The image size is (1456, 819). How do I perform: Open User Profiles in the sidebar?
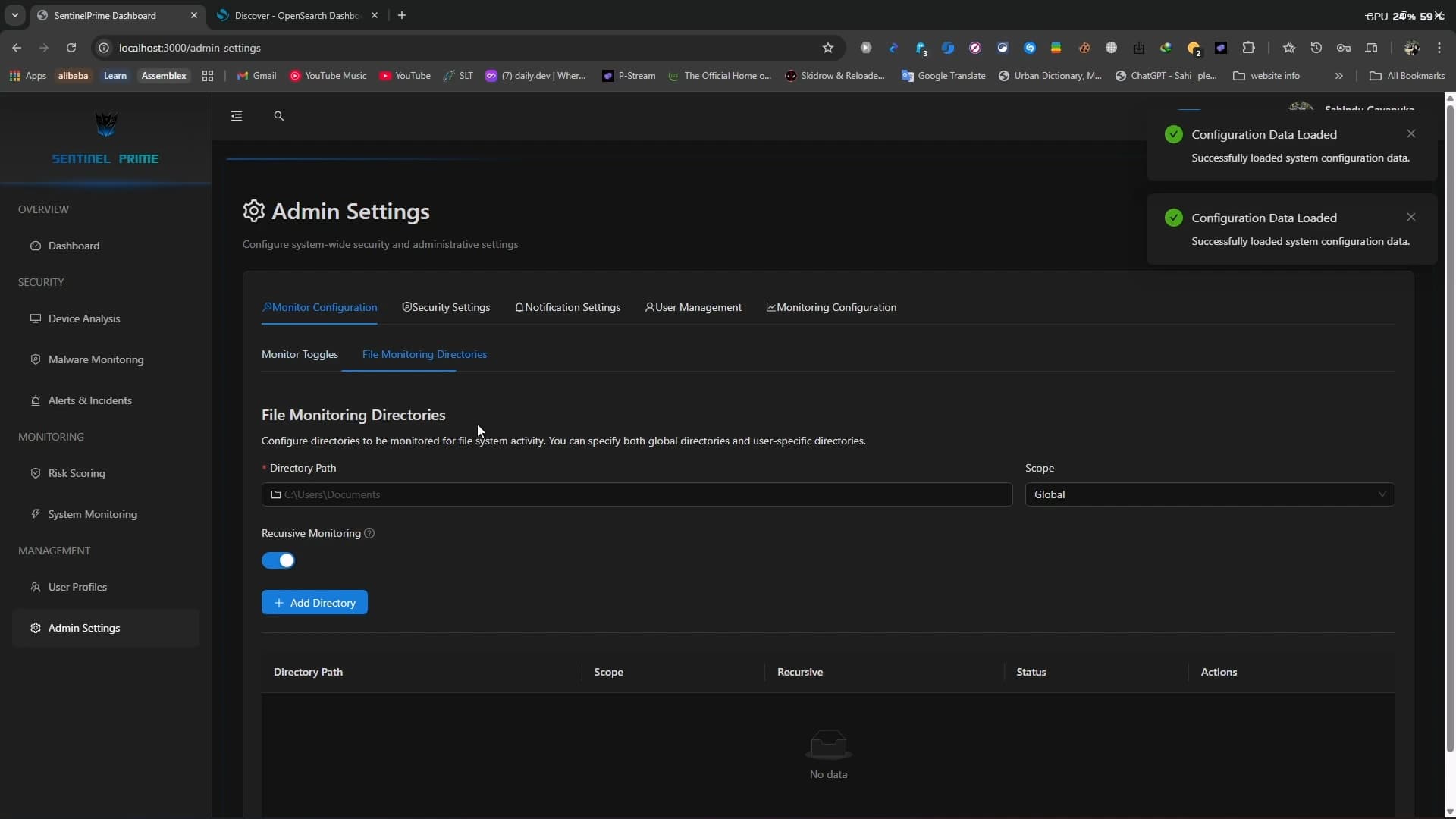coord(77,587)
